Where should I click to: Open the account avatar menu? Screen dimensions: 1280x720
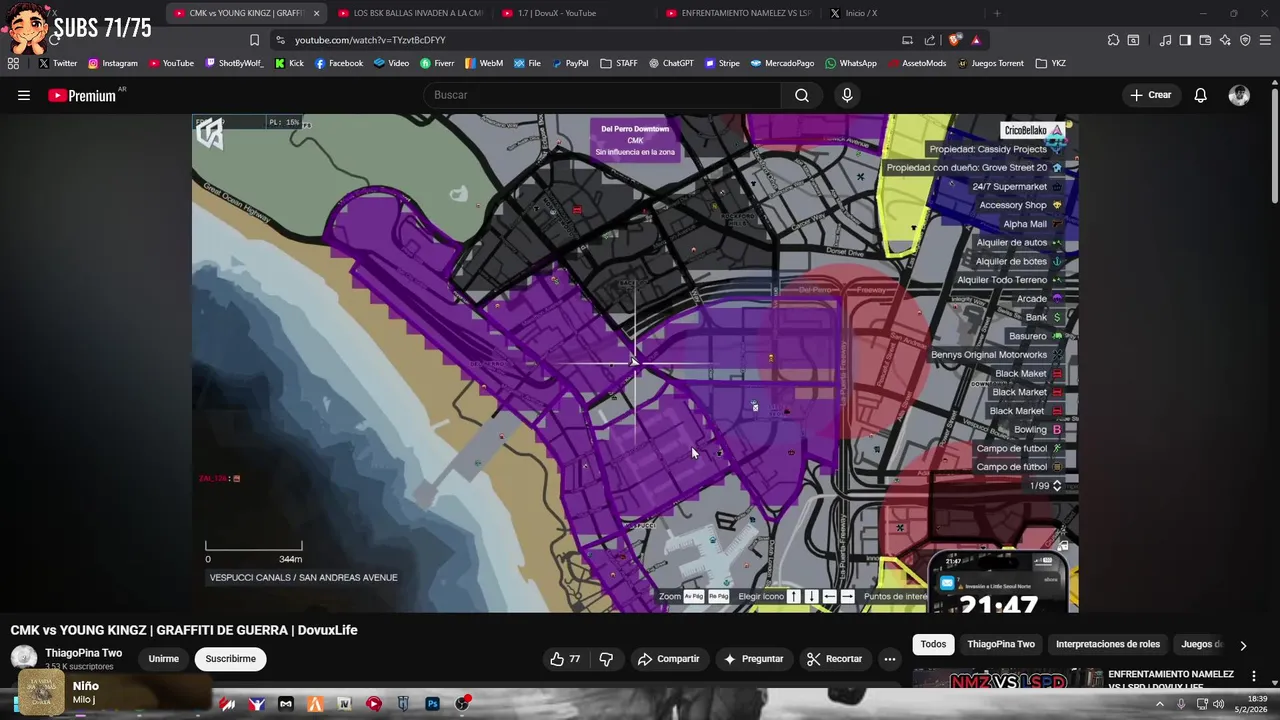(x=1239, y=95)
